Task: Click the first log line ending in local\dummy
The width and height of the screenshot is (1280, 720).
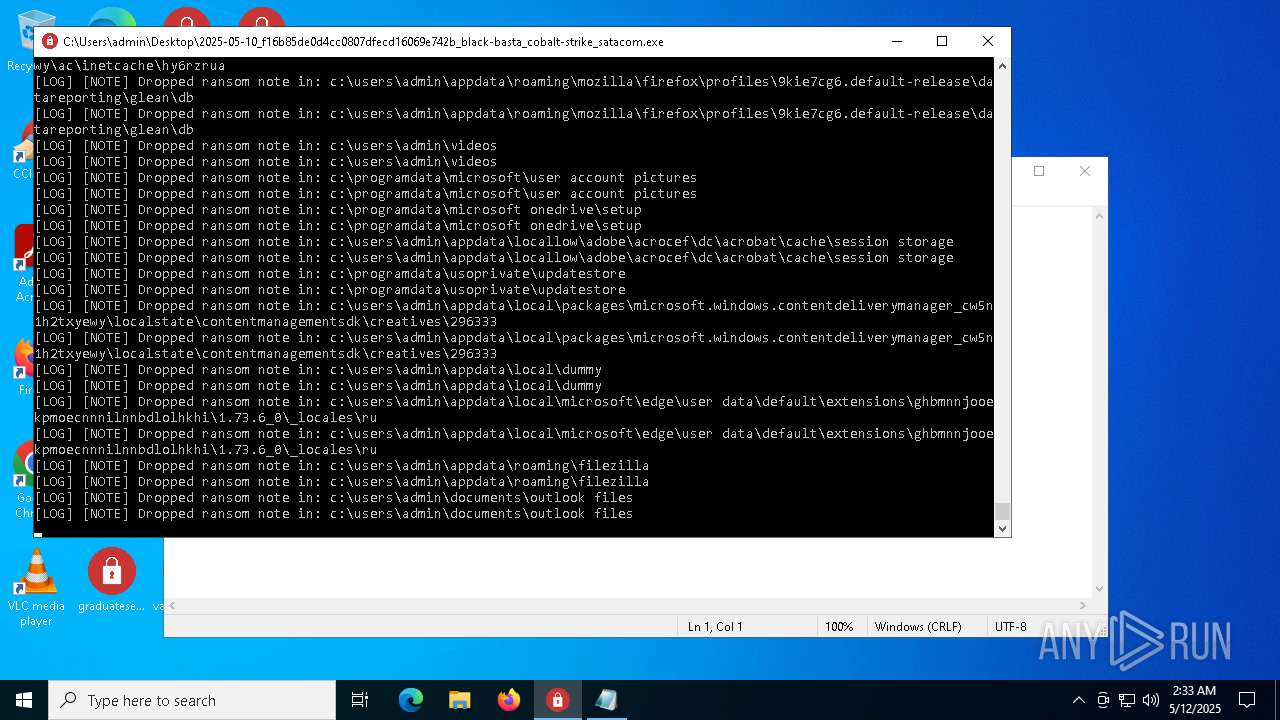Action: [318, 370]
